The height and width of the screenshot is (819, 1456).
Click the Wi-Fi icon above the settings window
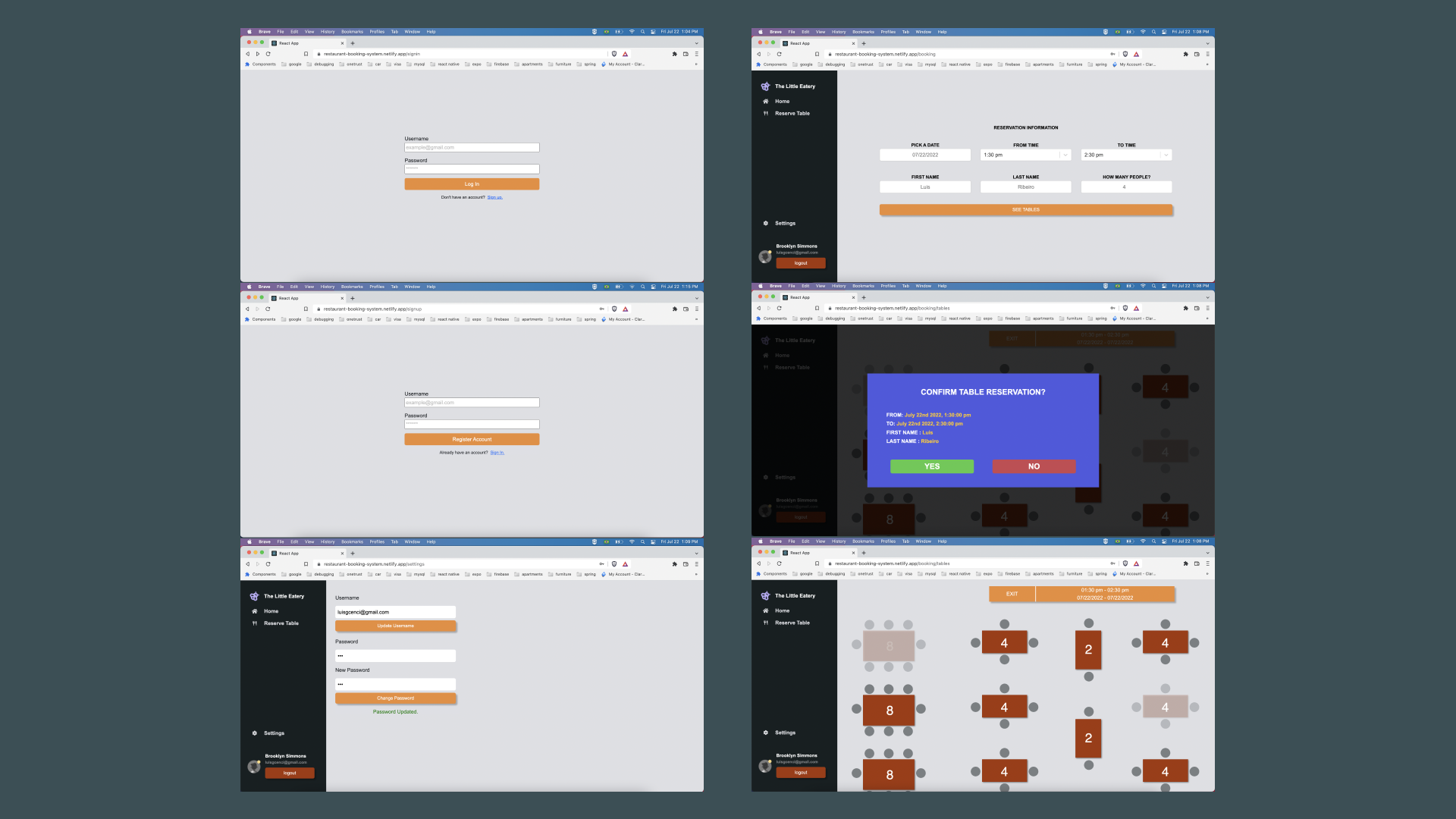pyautogui.click(x=632, y=541)
